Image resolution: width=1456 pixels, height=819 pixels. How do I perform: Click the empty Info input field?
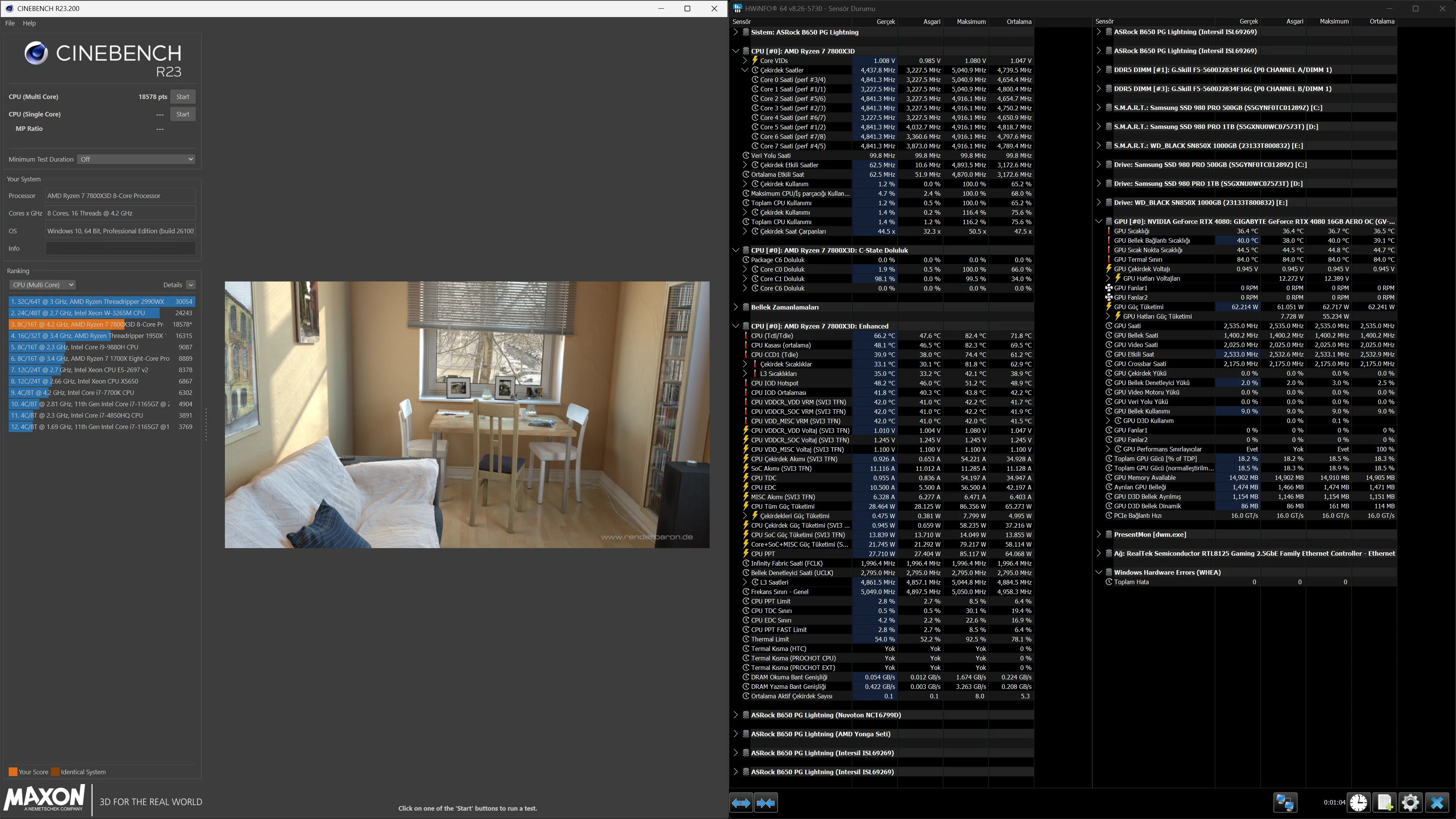pos(120,249)
